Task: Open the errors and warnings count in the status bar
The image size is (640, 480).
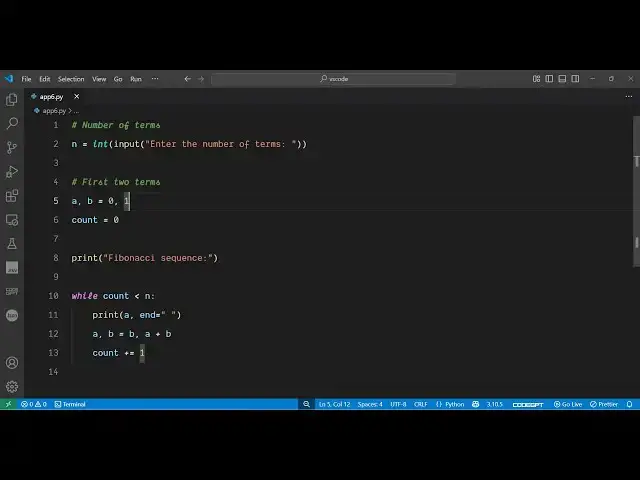Action: [x=34, y=404]
